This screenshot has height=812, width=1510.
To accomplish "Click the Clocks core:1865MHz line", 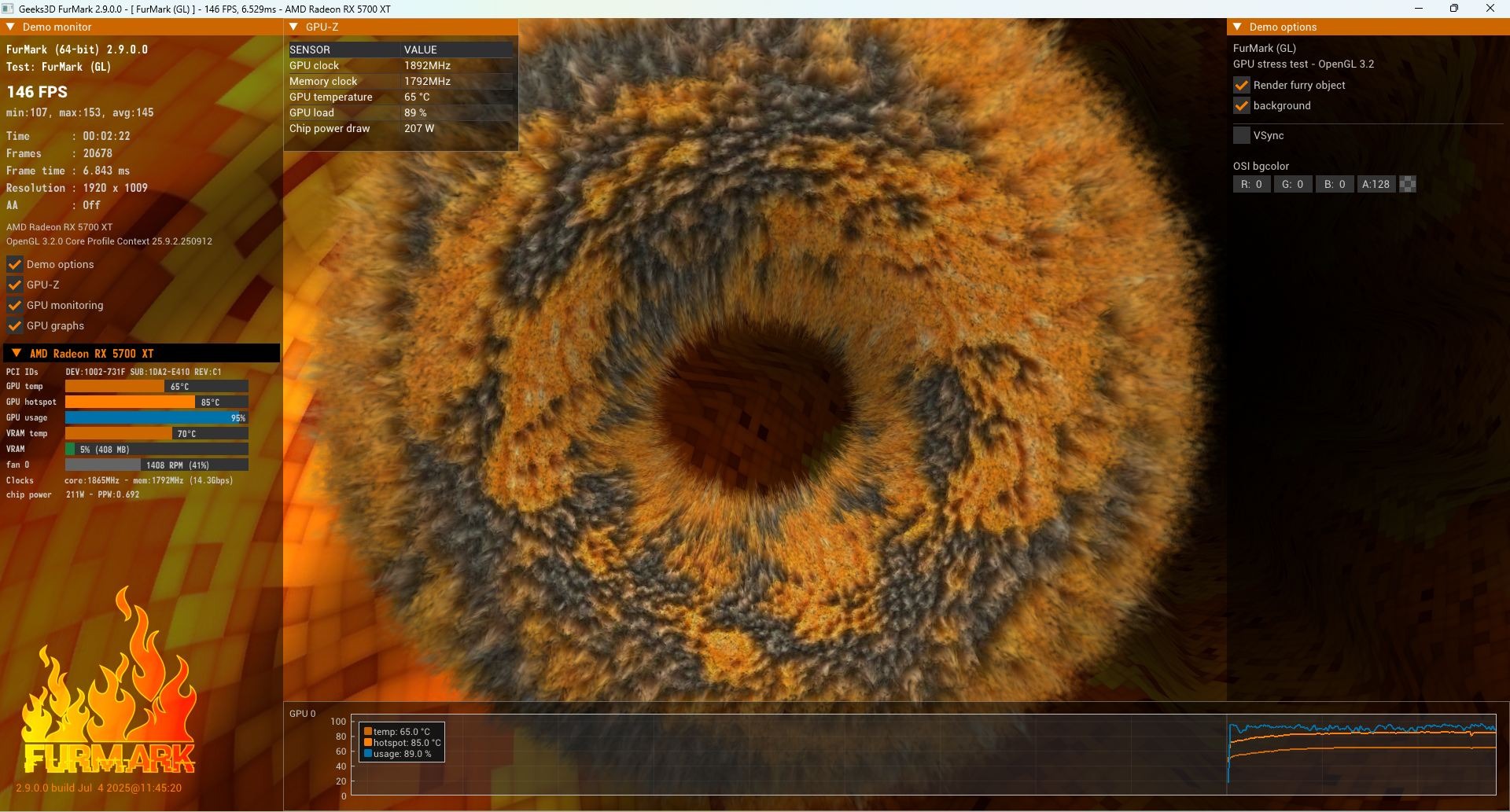I will tap(120, 480).
